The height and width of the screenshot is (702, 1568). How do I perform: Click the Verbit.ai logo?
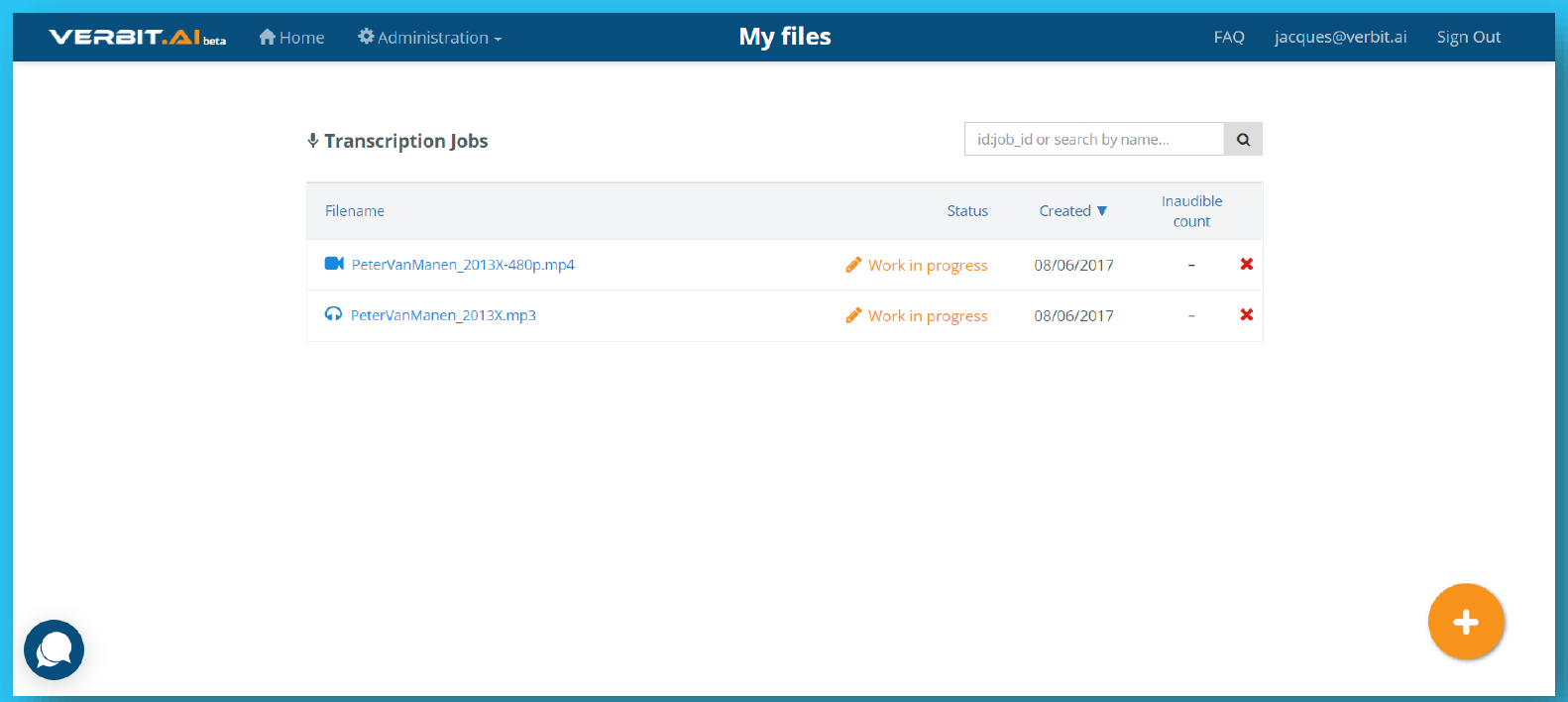click(x=137, y=38)
